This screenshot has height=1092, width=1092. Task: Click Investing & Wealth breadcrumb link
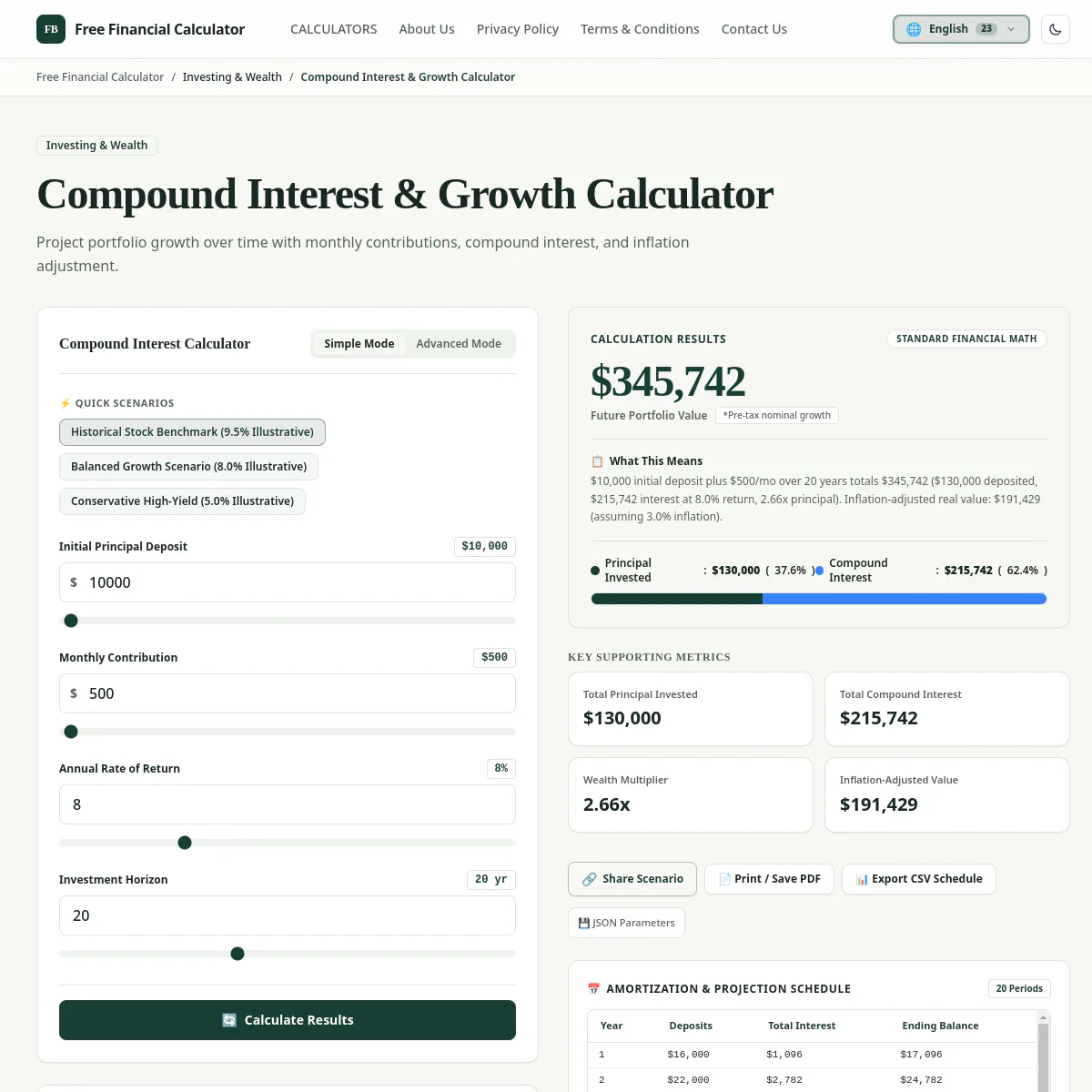tap(232, 77)
